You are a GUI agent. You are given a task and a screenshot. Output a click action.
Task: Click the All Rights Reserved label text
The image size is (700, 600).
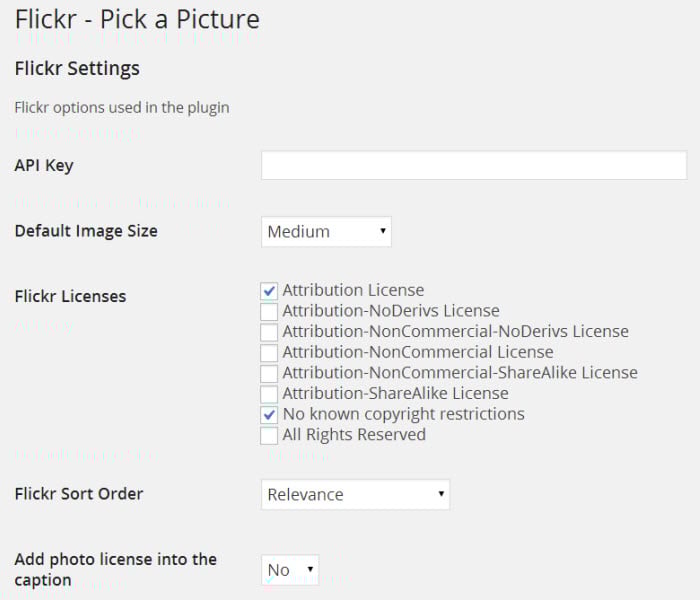[354, 434]
